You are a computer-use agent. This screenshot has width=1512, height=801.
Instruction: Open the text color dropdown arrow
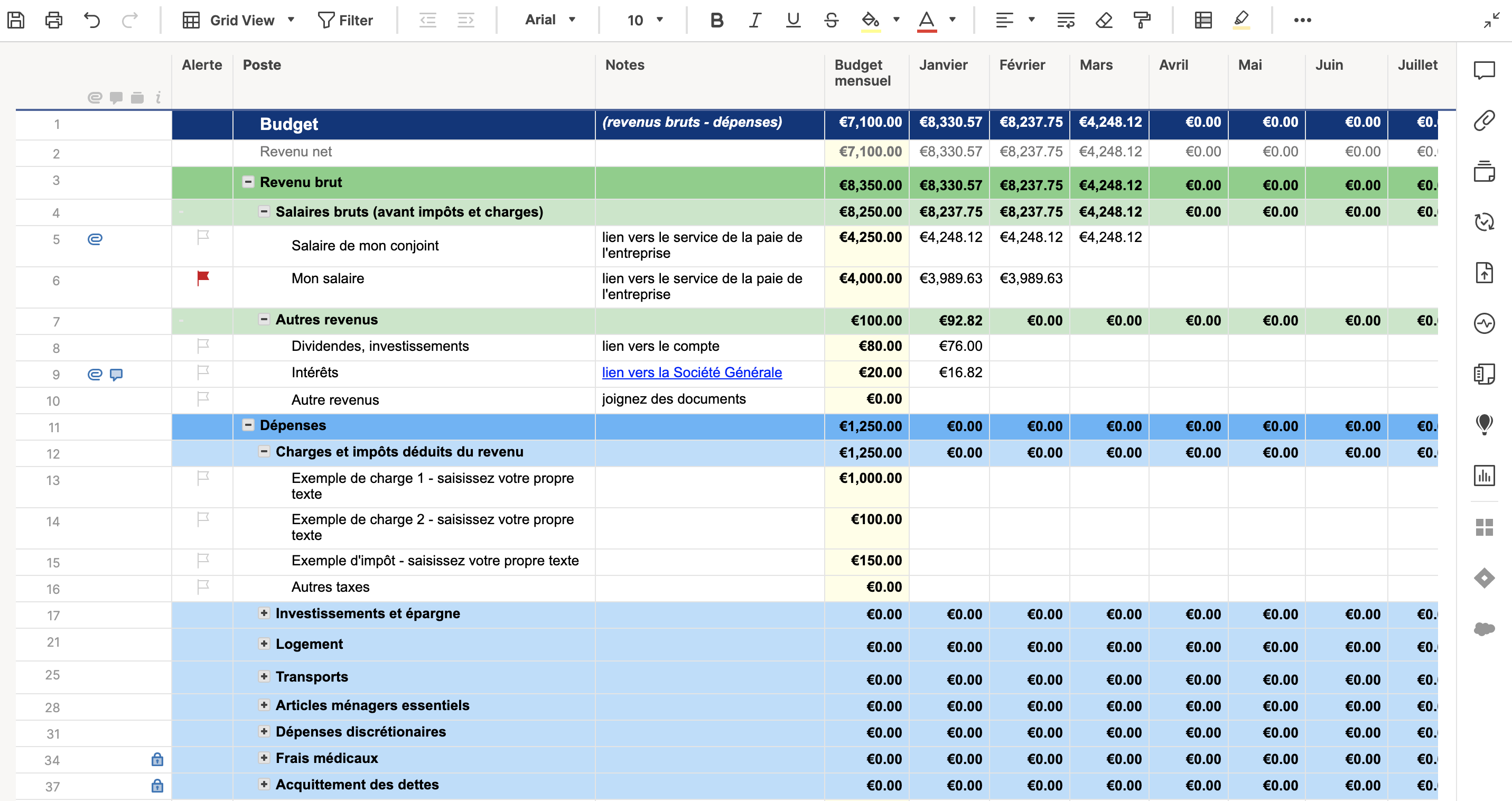pos(953,20)
